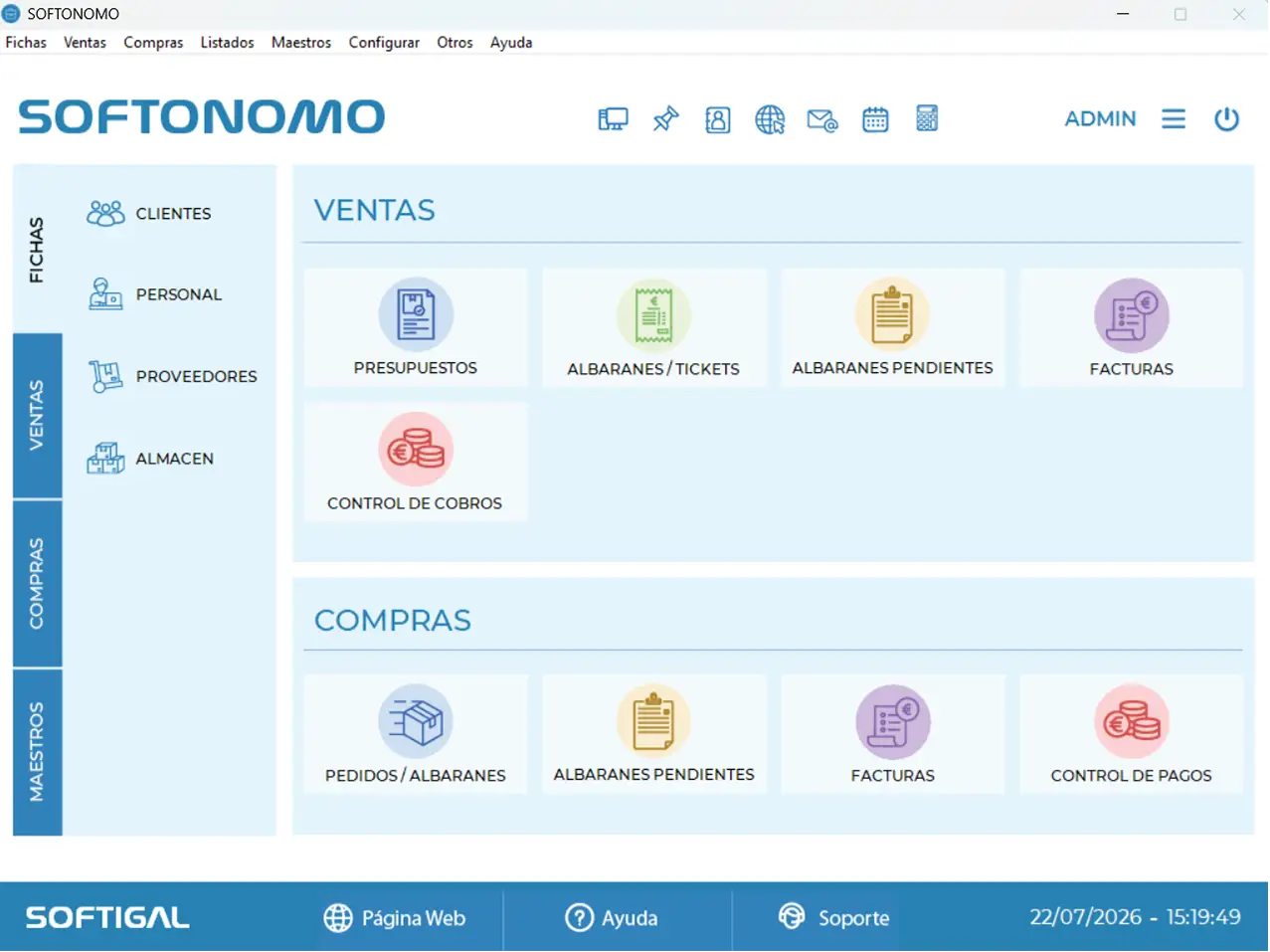Image resolution: width=1270 pixels, height=952 pixels.
Task: Open Albaranes Pendientes tile in Ventas
Action: pos(892,327)
